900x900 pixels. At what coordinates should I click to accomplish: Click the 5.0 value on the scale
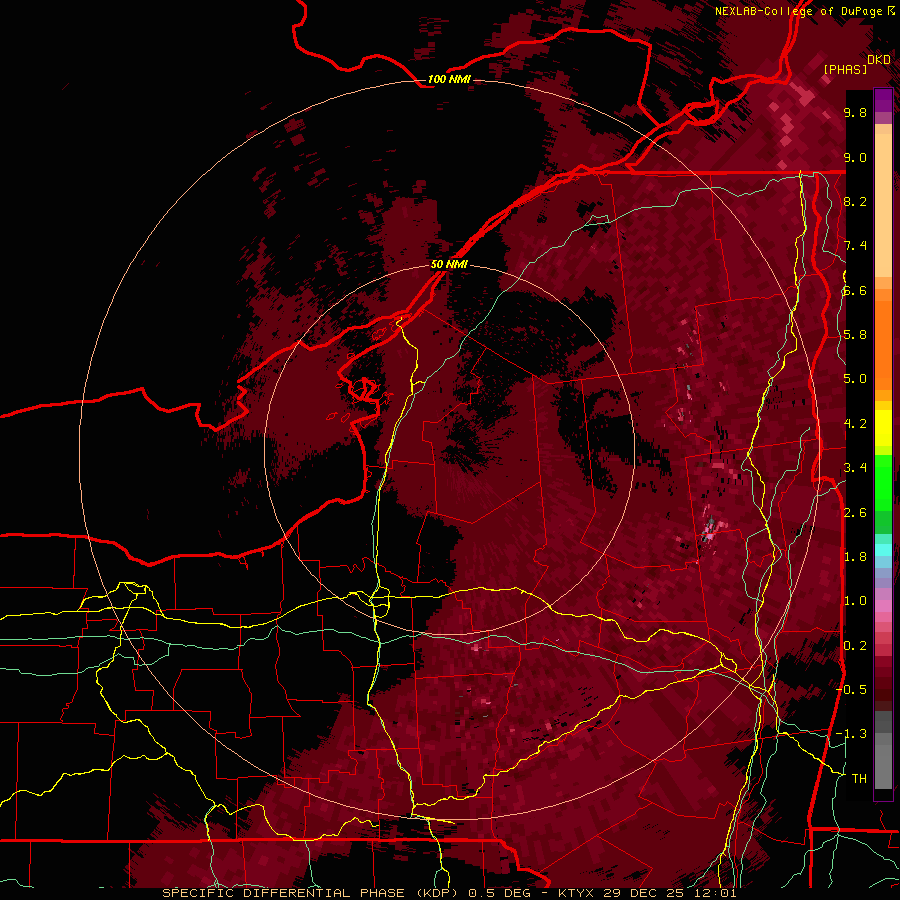855,379
